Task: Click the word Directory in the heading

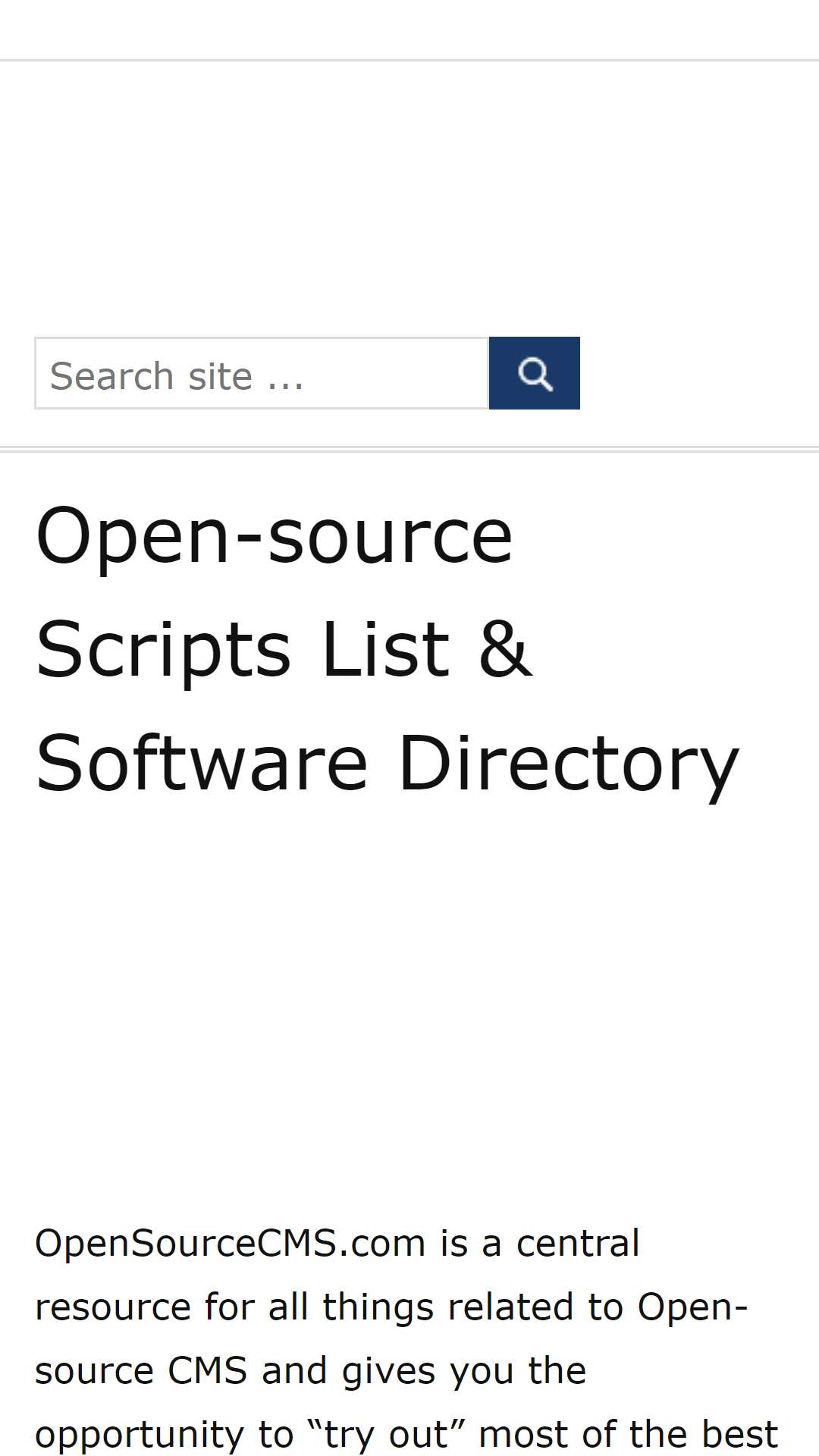Action: pyautogui.click(x=569, y=764)
